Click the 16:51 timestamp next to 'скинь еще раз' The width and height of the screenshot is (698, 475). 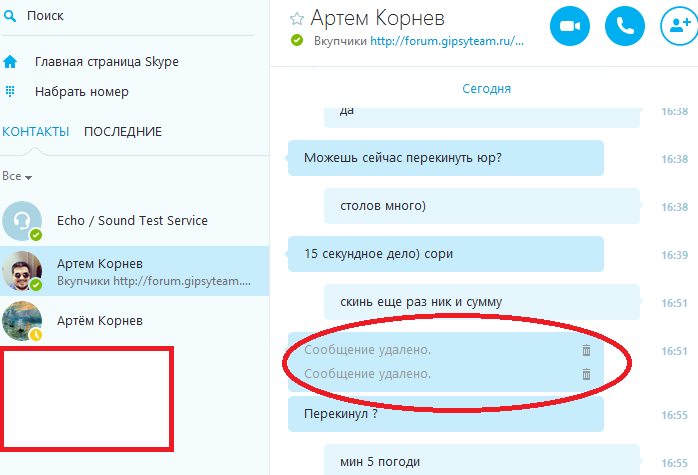point(674,303)
